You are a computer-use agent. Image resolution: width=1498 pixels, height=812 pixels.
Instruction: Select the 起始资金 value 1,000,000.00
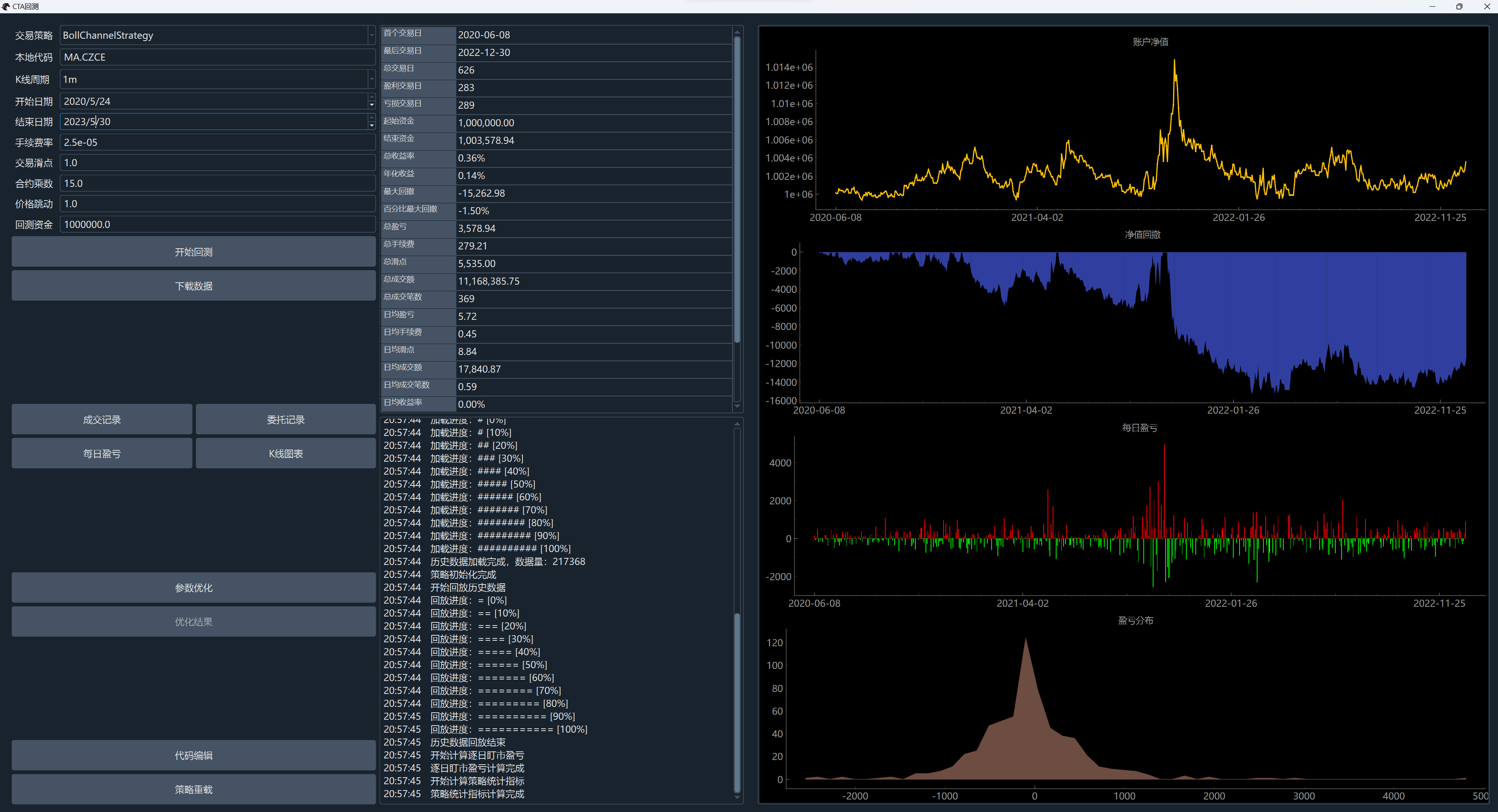486,123
